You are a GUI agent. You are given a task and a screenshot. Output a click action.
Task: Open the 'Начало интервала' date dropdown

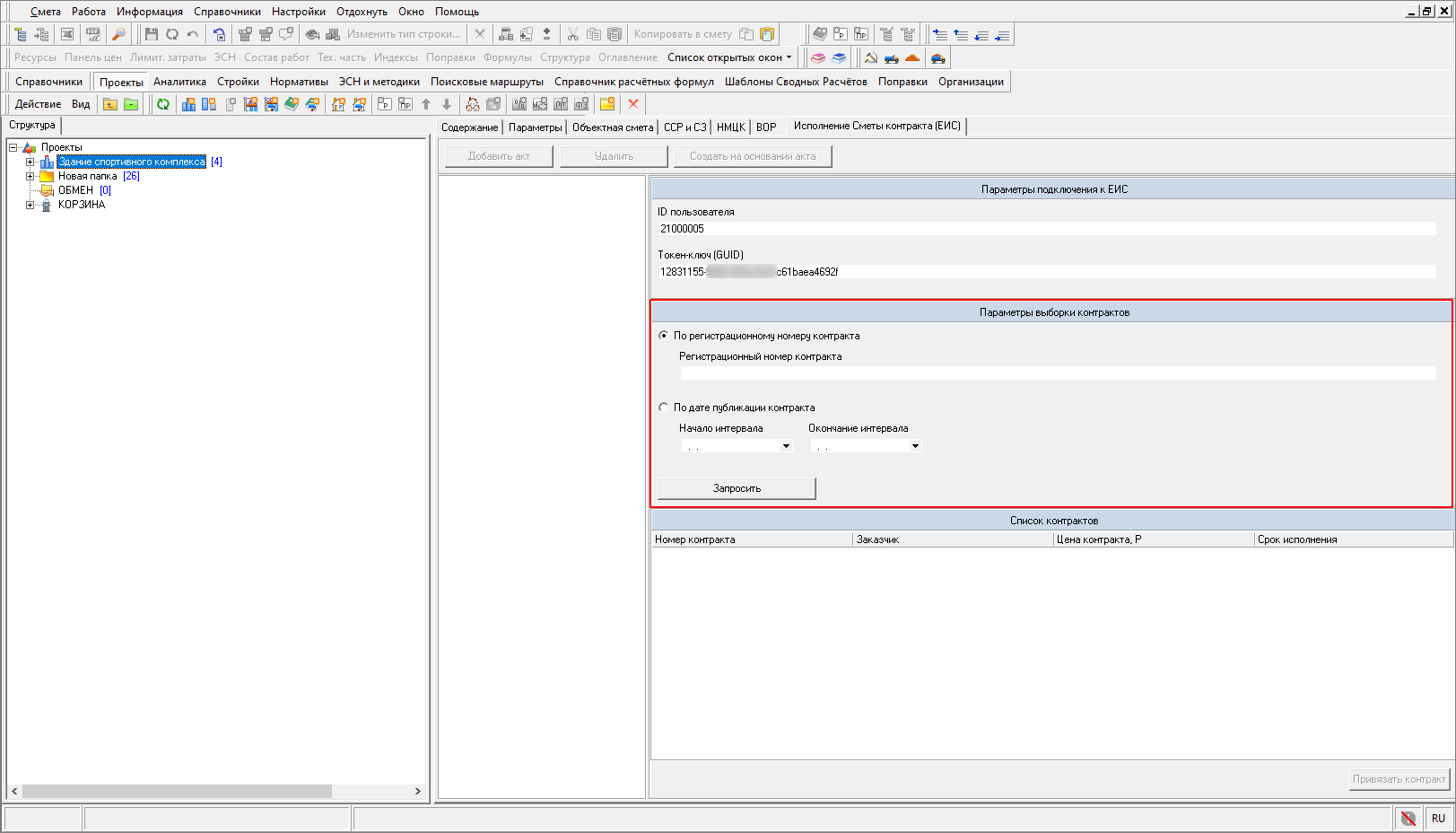click(786, 446)
